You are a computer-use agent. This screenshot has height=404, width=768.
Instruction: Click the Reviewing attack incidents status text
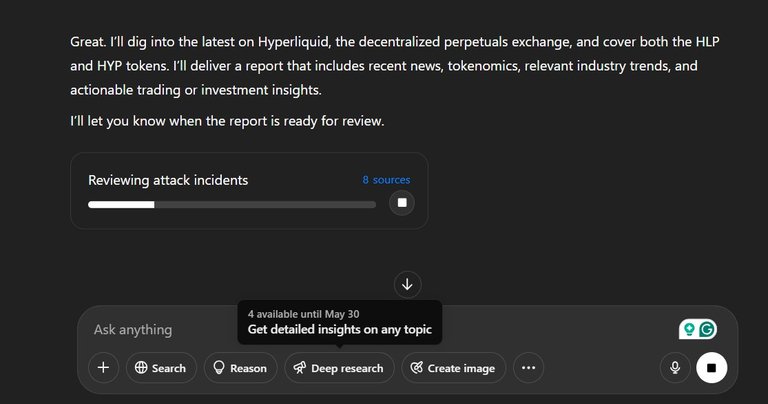point(168,180)
